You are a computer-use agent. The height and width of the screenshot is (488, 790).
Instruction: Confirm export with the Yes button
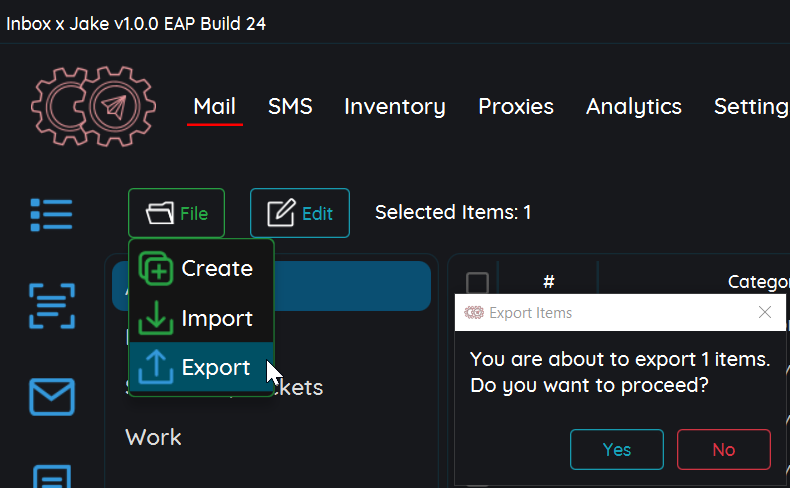coord(617,449)
